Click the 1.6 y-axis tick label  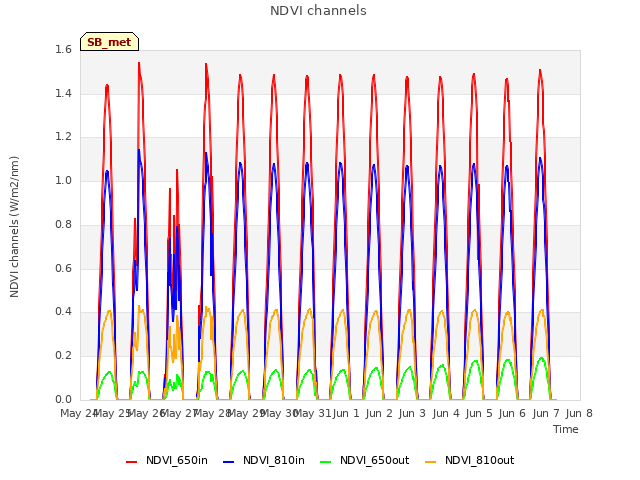coord(63,49)
